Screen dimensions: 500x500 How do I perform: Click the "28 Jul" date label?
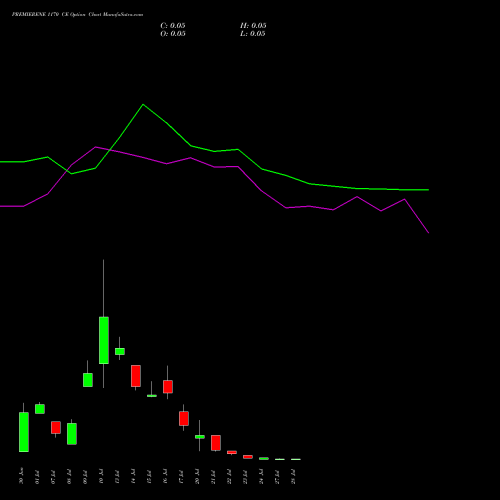pyautogui.click(x=293, y=477)
